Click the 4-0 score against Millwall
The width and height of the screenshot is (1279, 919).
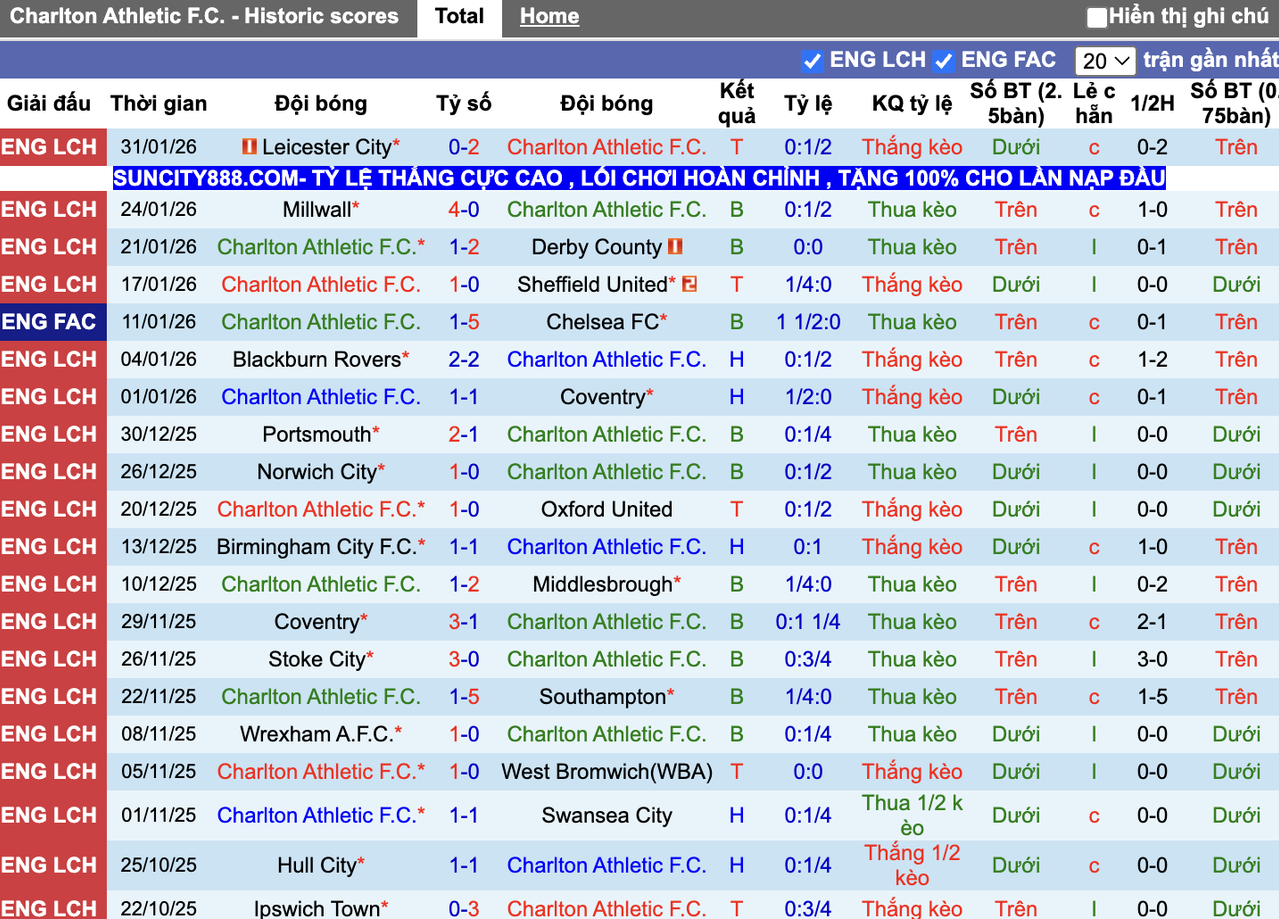coord(464,210)
